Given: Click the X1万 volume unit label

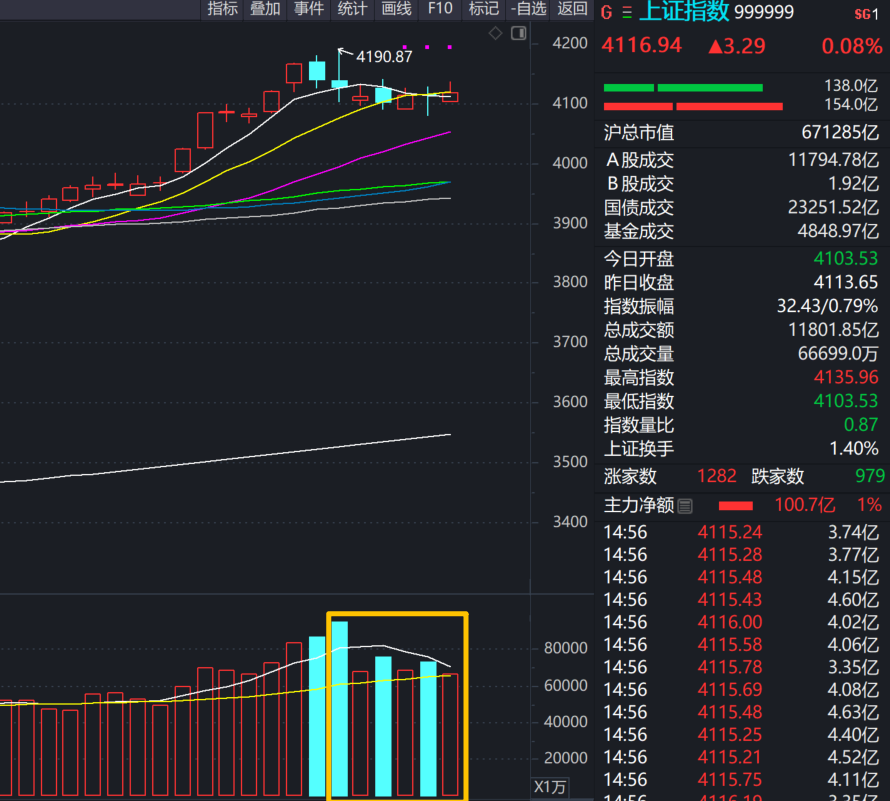Looking at the screenshot, I should pyautogui.click(x=549, y=787).
